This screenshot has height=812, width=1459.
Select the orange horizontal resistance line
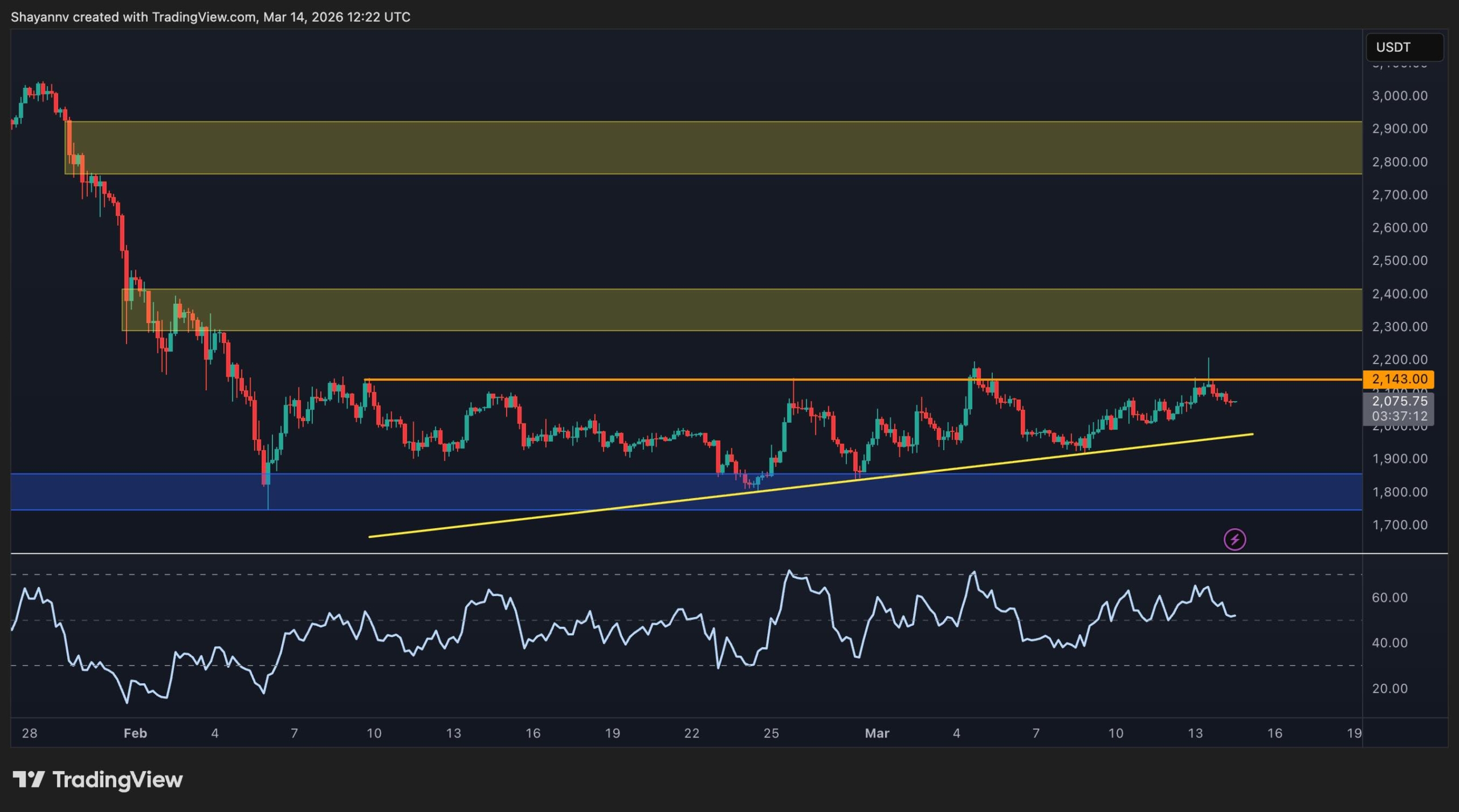tap(627, 380)
